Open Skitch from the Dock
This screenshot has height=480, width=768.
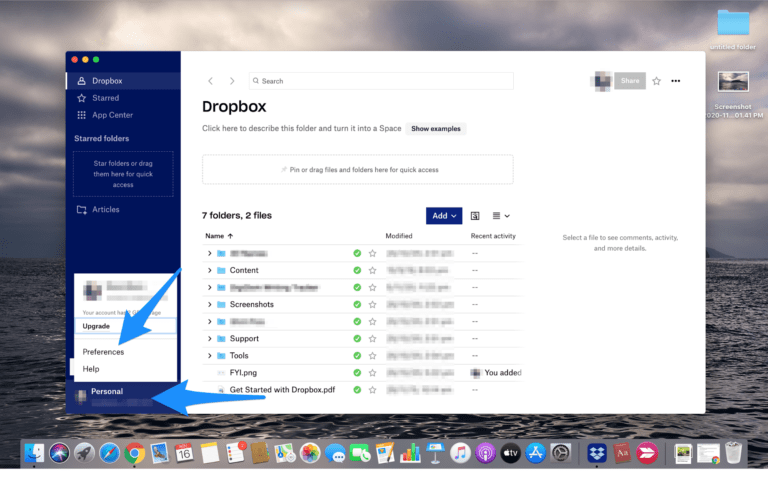(x=647, y=453)
